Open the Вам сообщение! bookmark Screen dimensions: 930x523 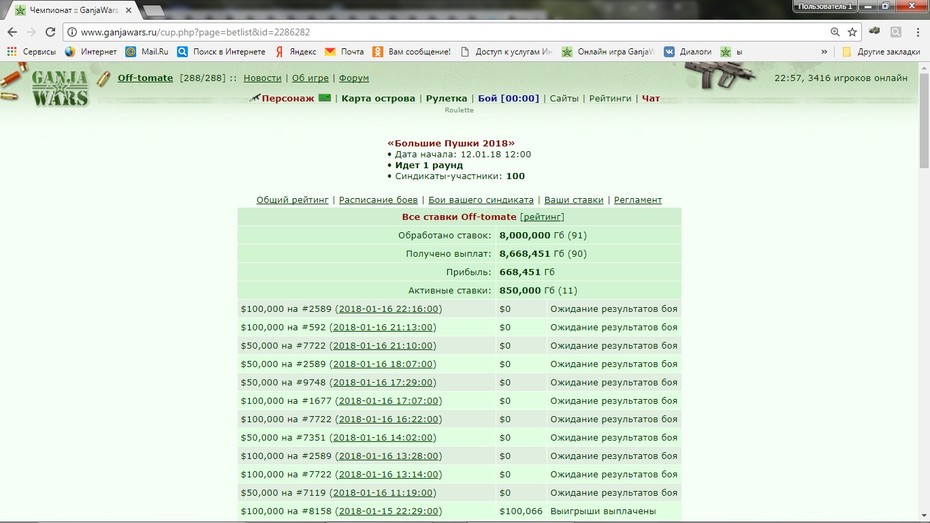click(x=412, y=52)
